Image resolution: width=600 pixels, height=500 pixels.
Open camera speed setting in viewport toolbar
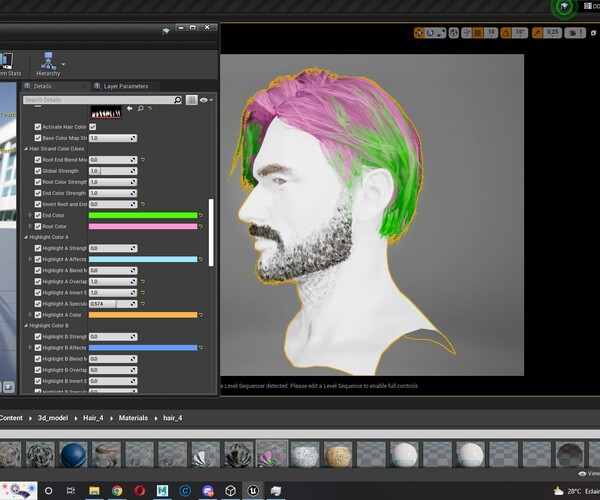pos(575,33)
